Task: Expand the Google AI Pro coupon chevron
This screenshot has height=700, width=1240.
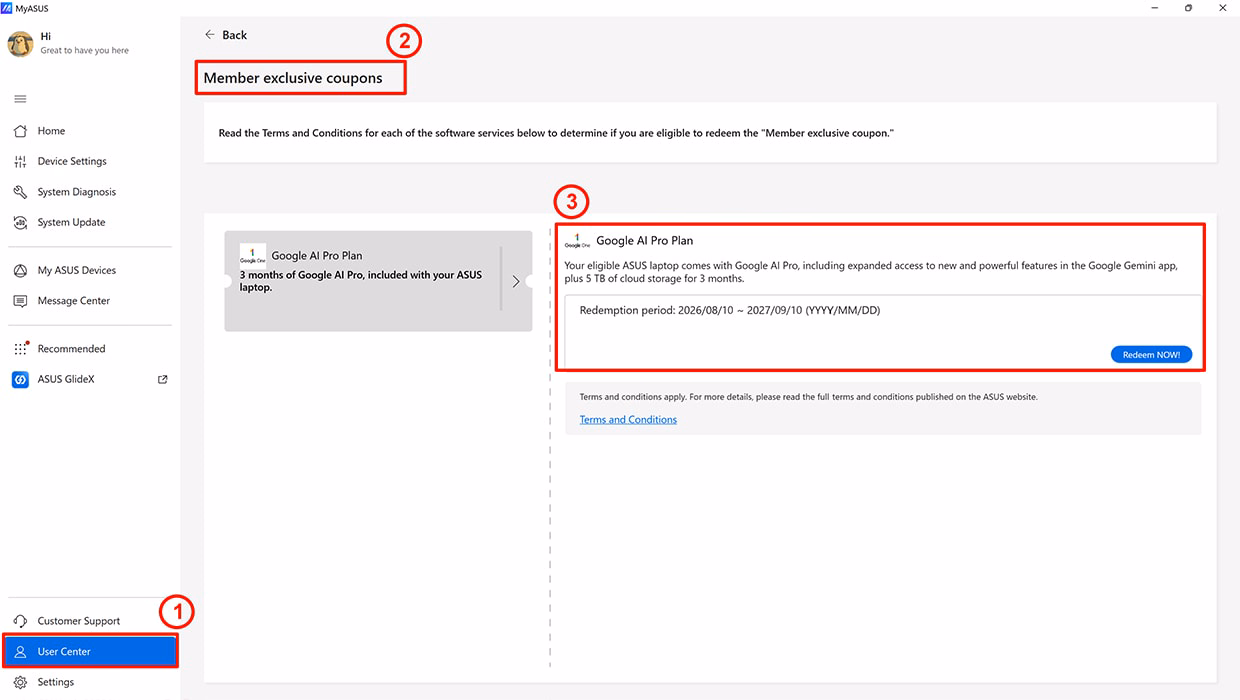Action: [x=516, y=282]
